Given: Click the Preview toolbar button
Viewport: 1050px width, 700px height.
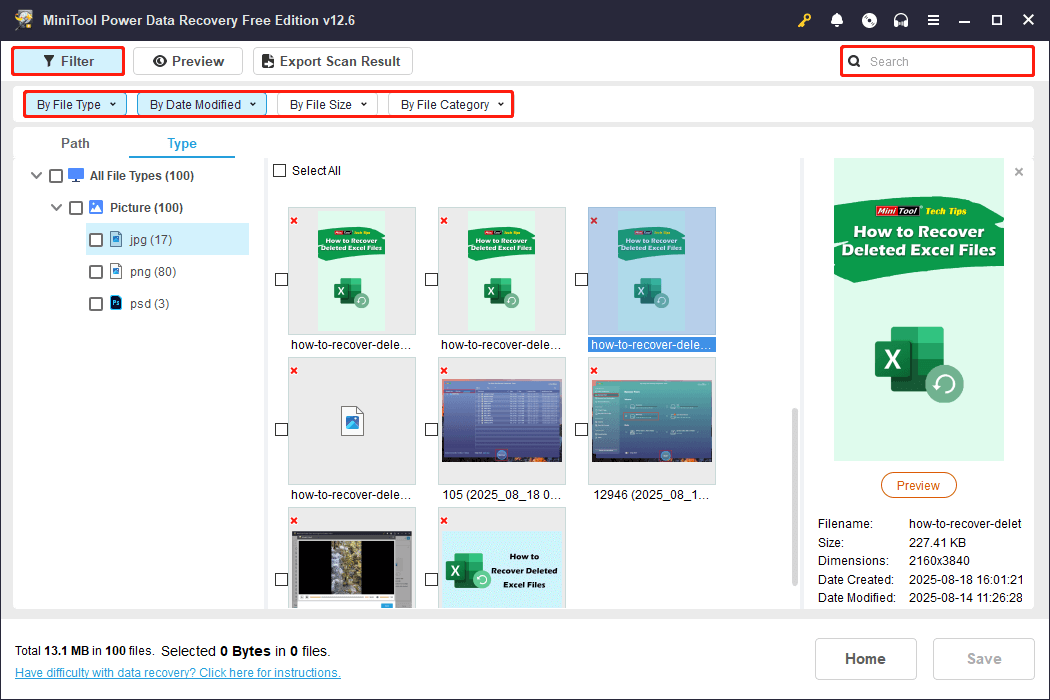Looking at the screenshot, I should [188, 62].
